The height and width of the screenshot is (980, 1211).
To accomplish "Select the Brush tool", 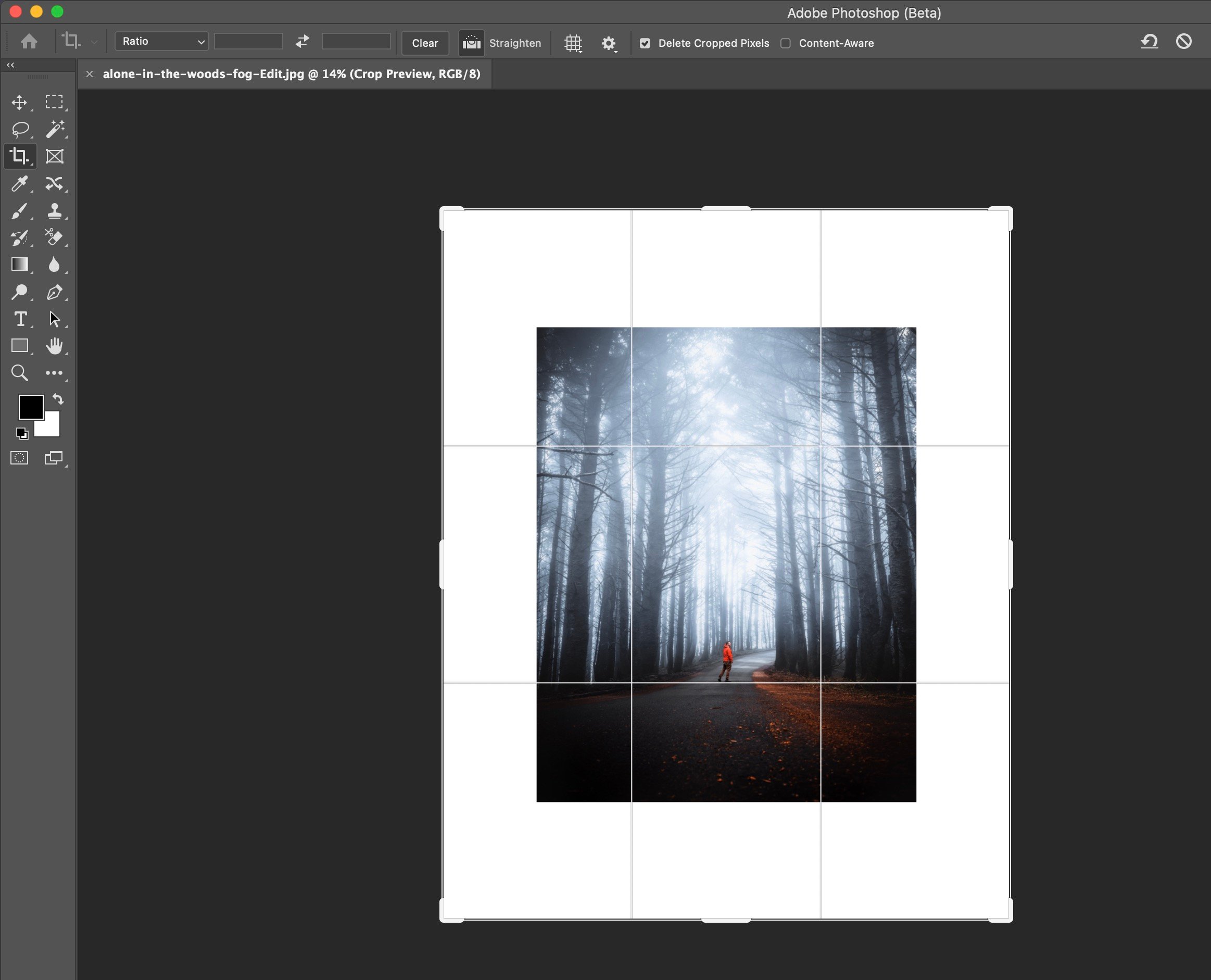I will tap(19, 210).
